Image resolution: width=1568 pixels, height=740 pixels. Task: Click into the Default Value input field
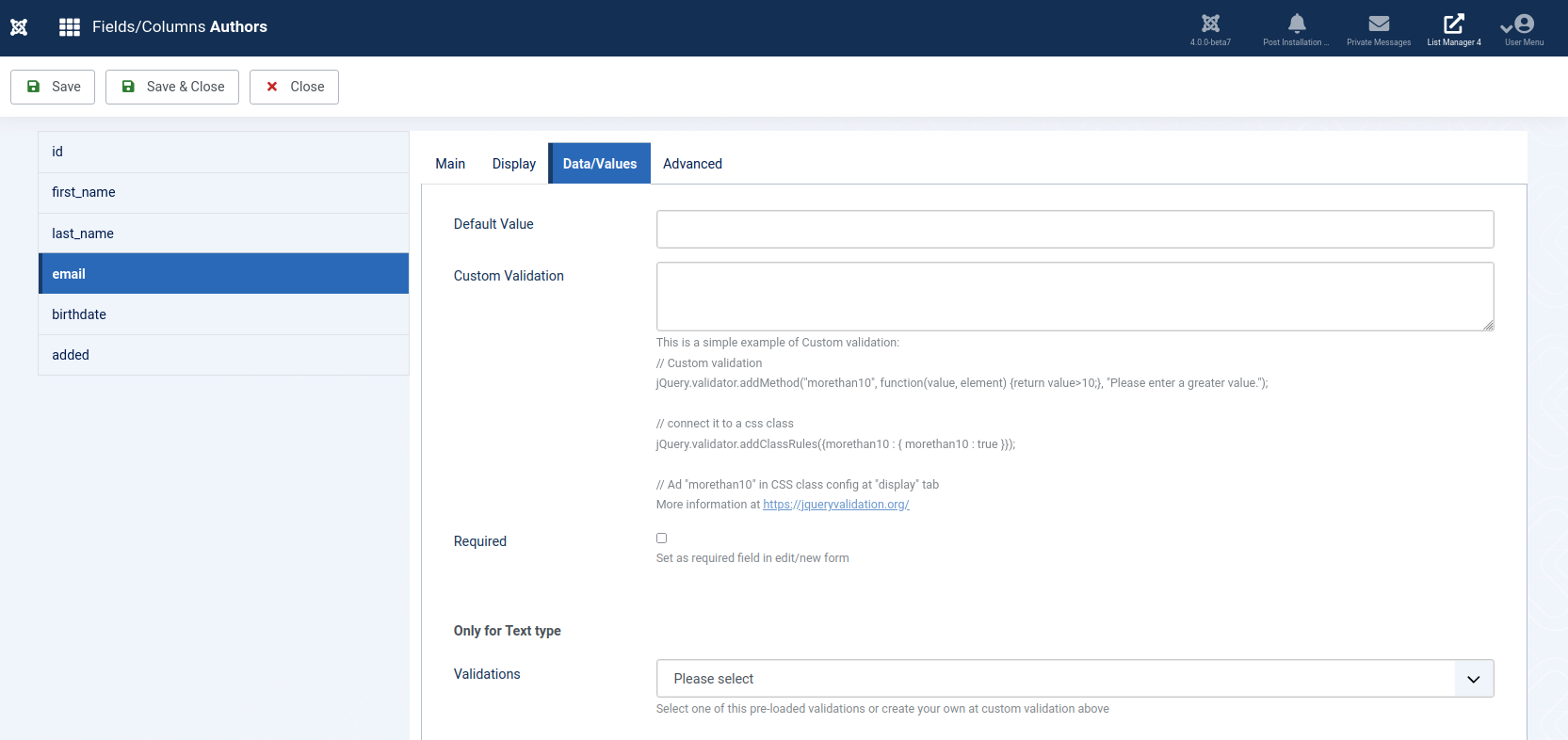tap(1075, 229)
